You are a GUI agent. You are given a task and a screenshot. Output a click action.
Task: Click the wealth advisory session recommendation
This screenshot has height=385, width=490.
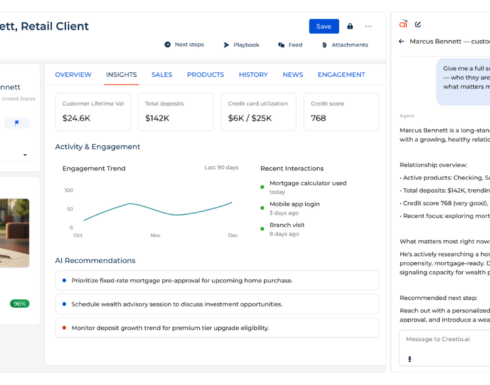217,304
